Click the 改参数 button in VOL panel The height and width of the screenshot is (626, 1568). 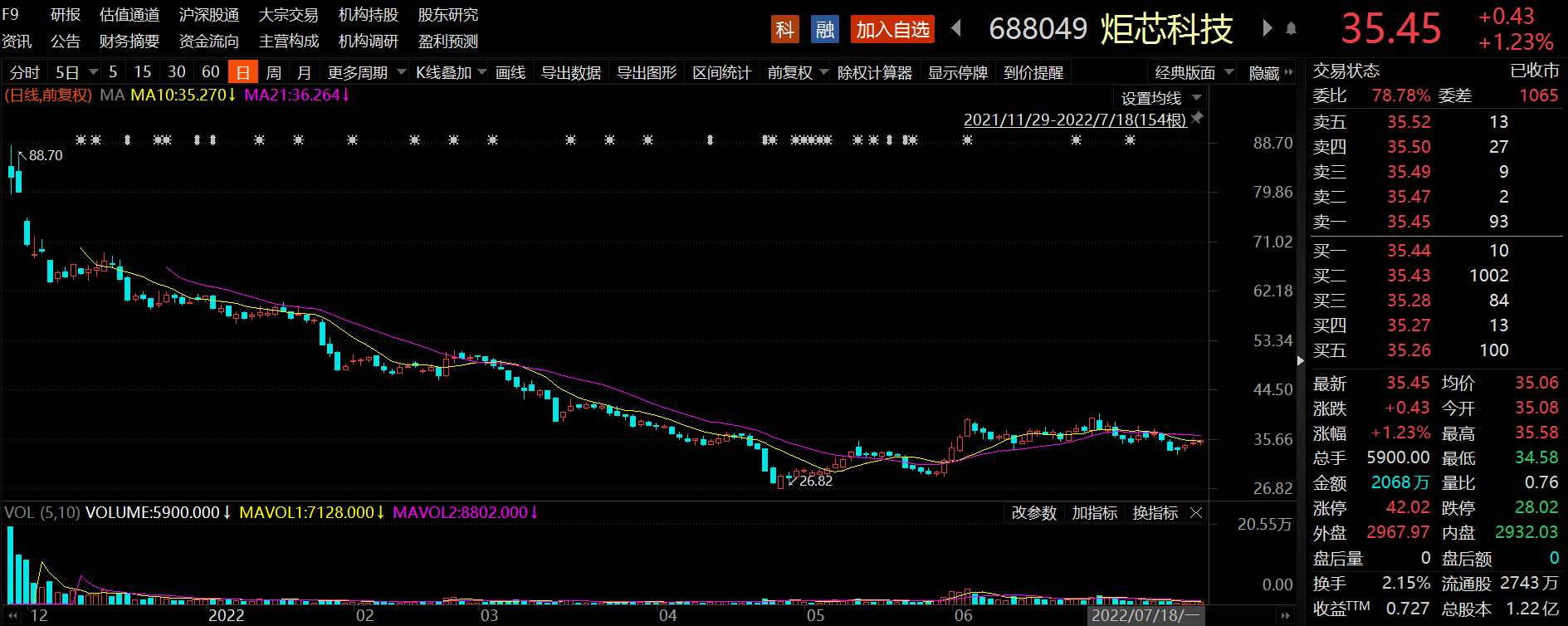click(x=1033, y=513)
